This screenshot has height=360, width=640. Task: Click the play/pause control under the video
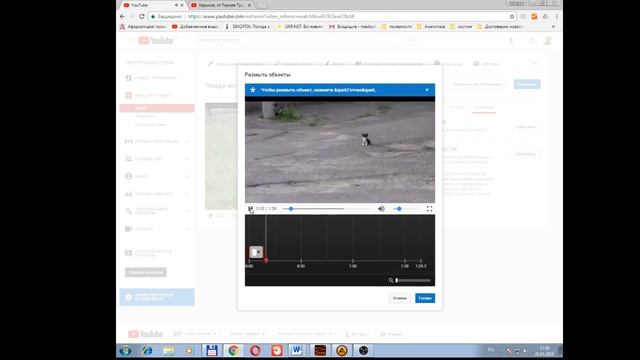coord(250,209)
